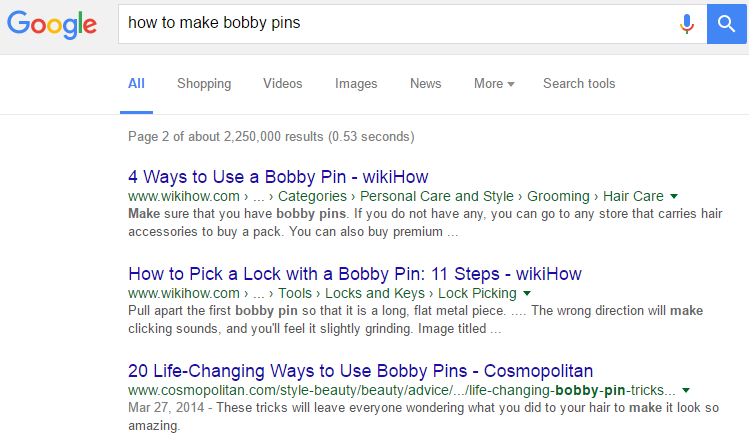Screen dimensions: 749x443
Task: Expand the More dropdown menu
Action: [x=494, y=84]
